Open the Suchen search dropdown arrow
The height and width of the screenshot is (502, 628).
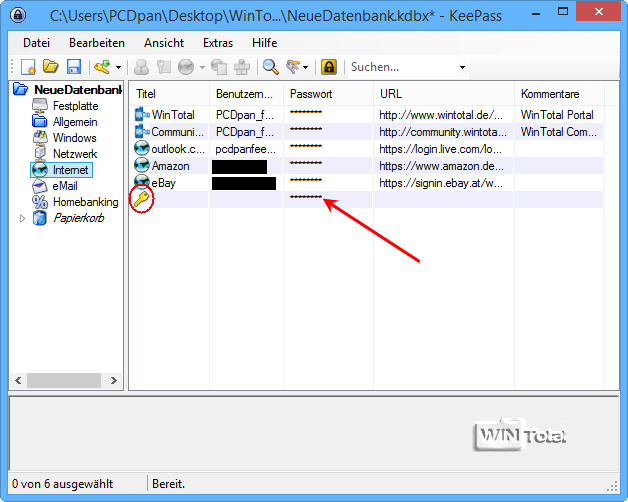click(462, 67)
